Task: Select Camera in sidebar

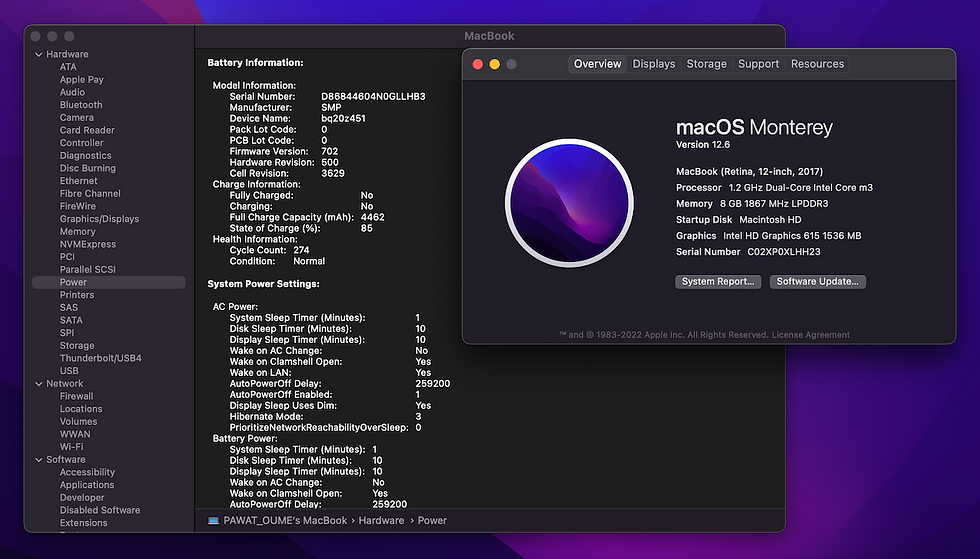Action: click(x=77, y=118)
